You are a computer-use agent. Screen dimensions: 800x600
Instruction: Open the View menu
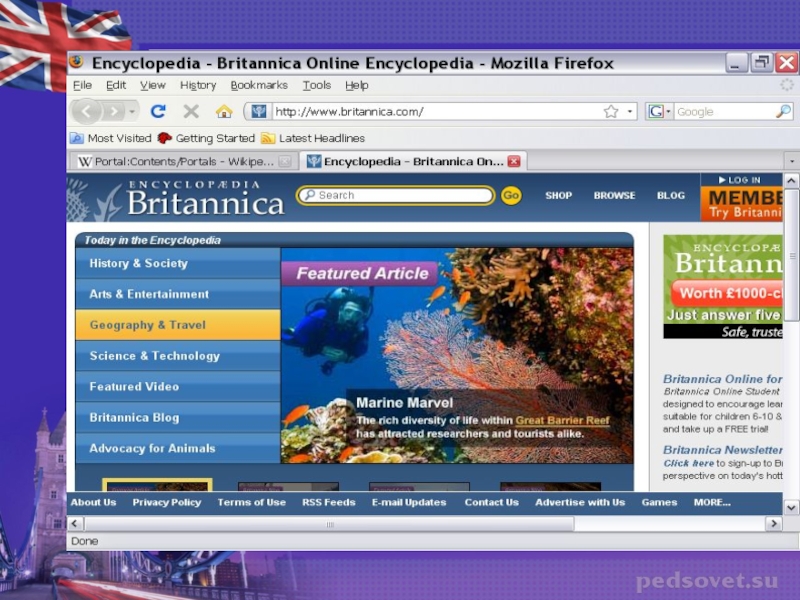point(153,85)
